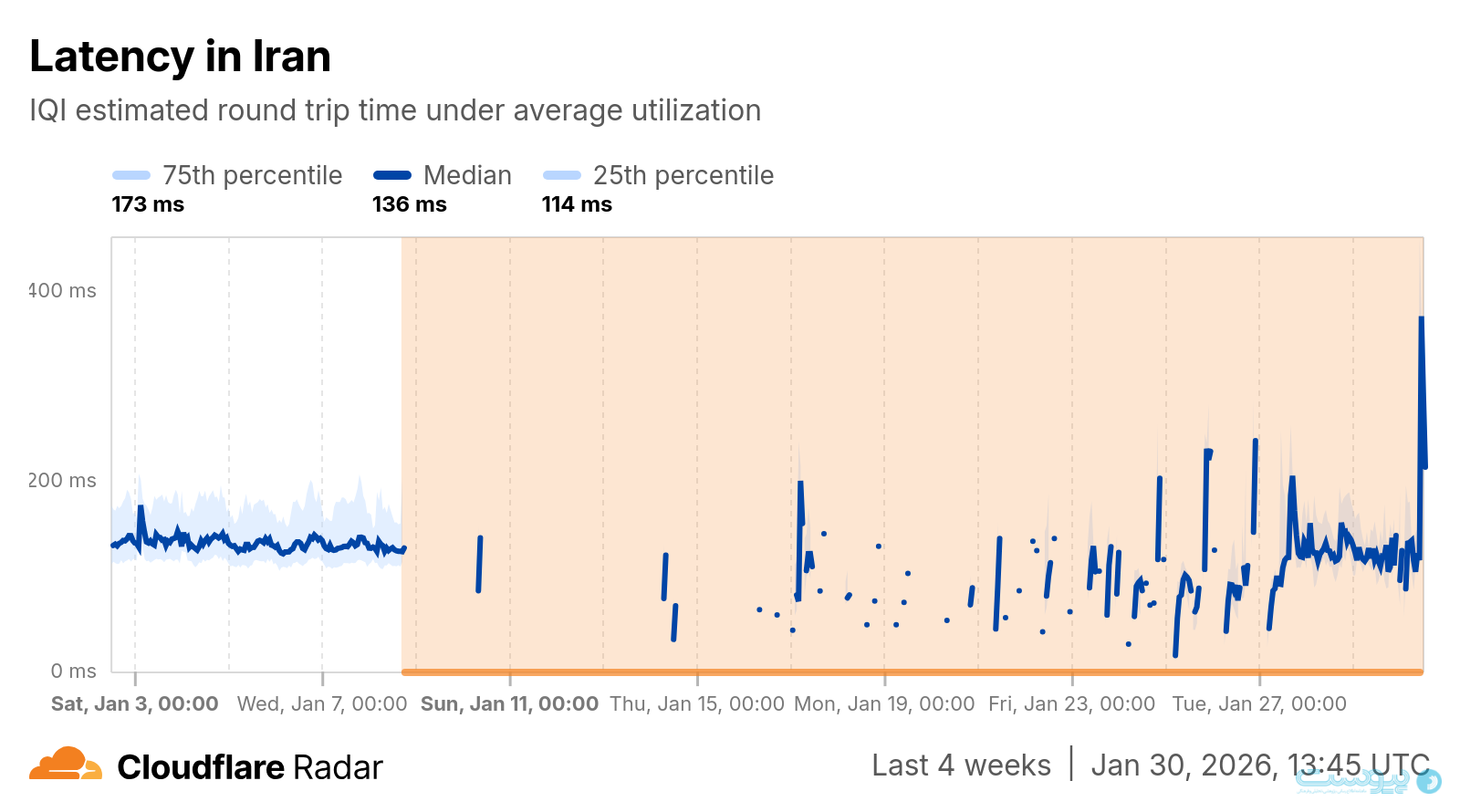Toggle the Median legend line swatch

tap(392, 175)
